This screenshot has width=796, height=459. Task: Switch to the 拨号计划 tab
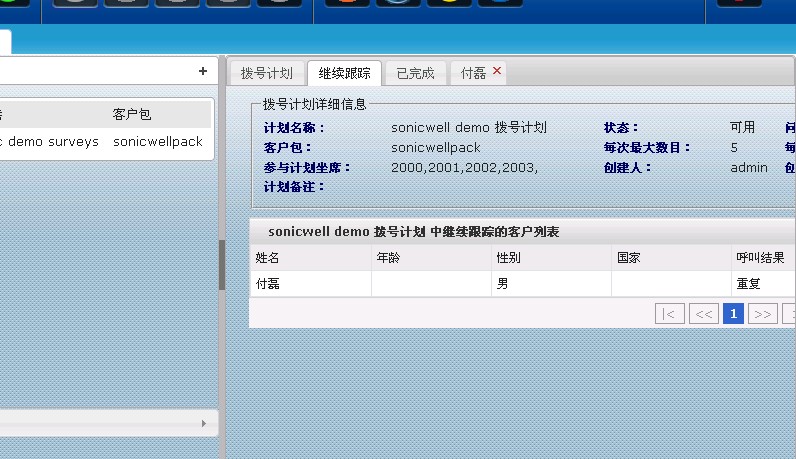[x=267, y=73]
